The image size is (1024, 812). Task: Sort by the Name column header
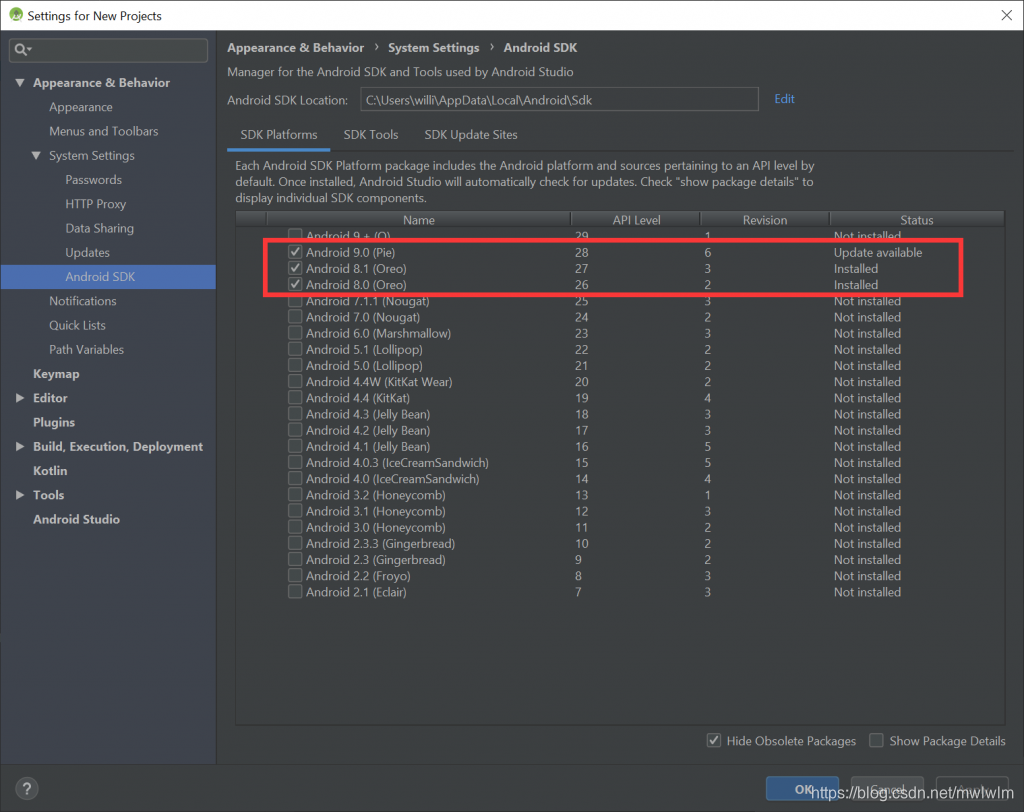coord(419,220)
